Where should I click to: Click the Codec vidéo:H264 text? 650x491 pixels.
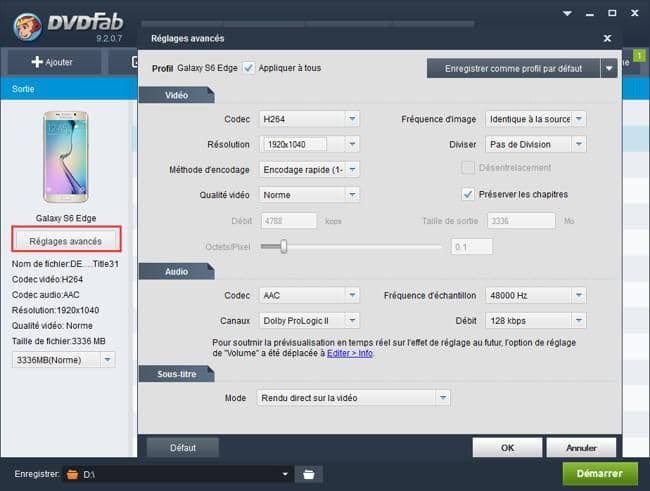(x=47, y=280)
